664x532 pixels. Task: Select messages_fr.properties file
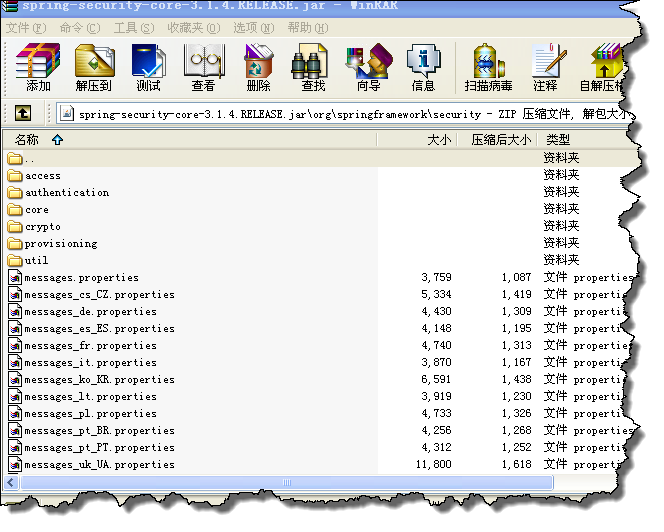click(82, 345)
